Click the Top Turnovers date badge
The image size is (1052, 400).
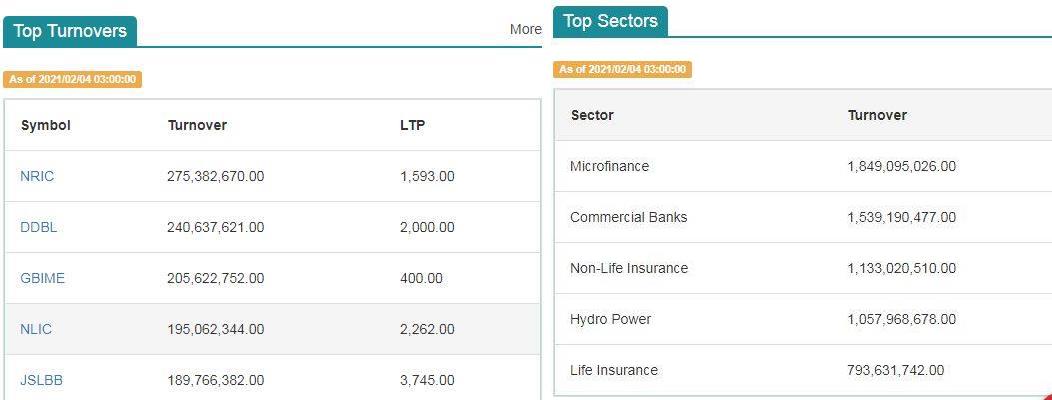(x=72, y=79)
